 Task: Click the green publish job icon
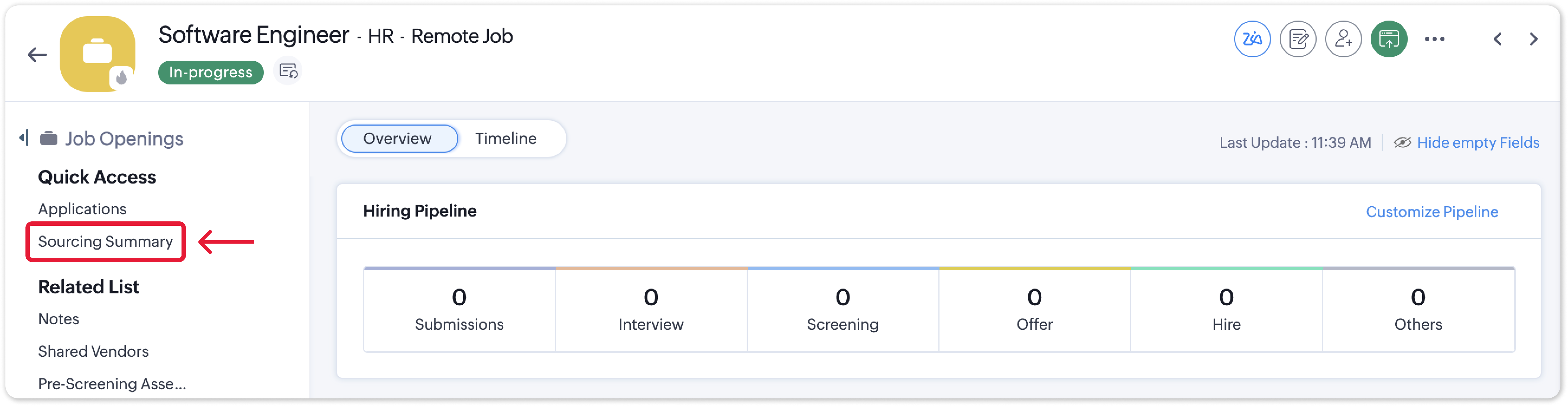[1388, 39]
